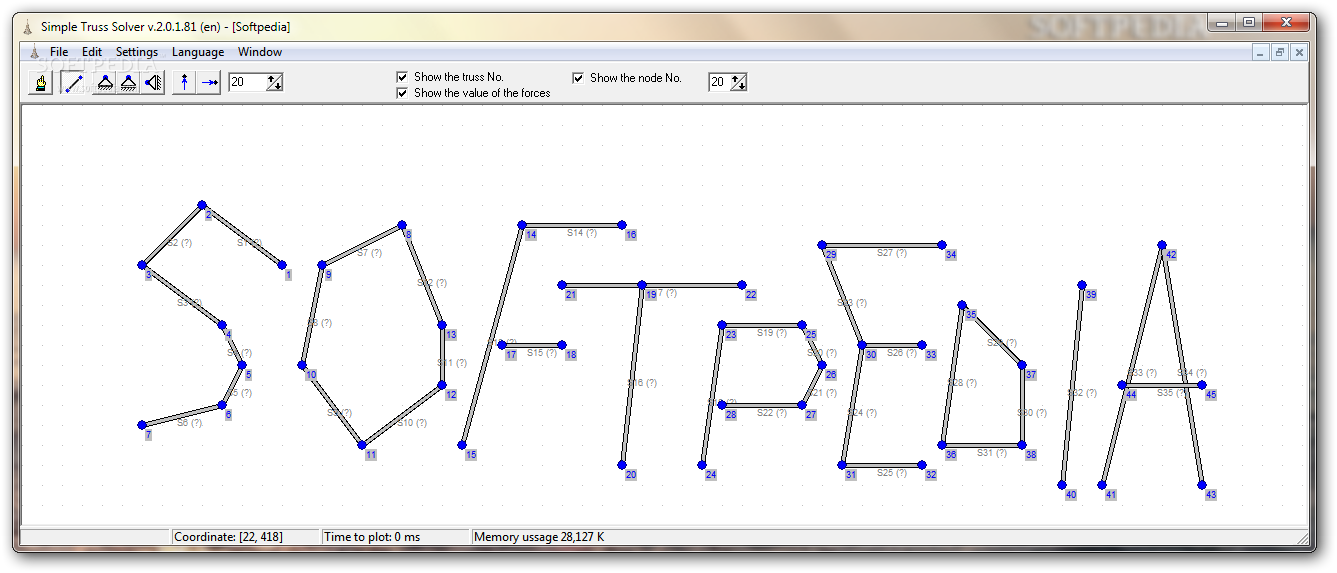The height and width of the screenshot is (573, 1337).
Task: Toggle Show the node No. checkbox
Action: [578, 77]
